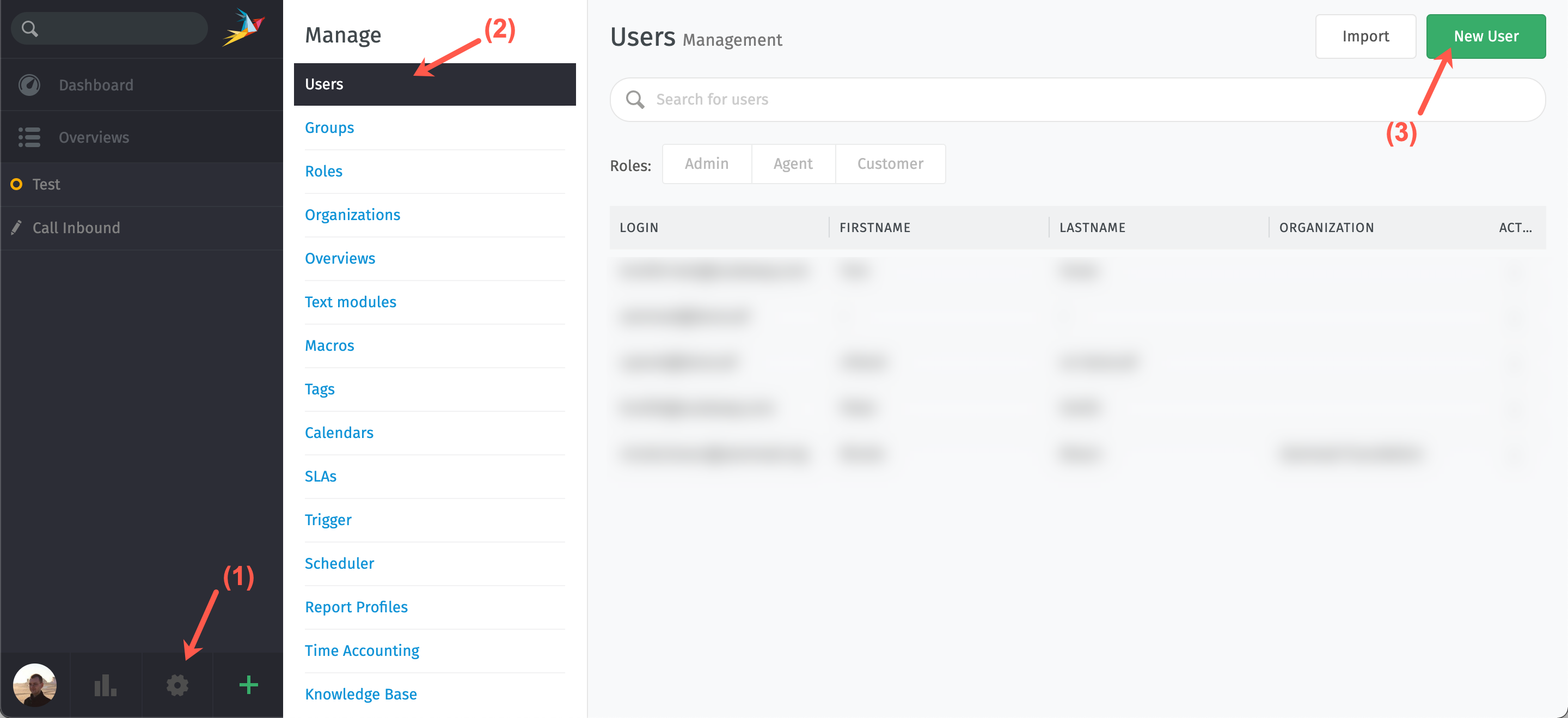Click the Import button
The width and height of the screenshot is (1568, 718).
point(1365,36)
